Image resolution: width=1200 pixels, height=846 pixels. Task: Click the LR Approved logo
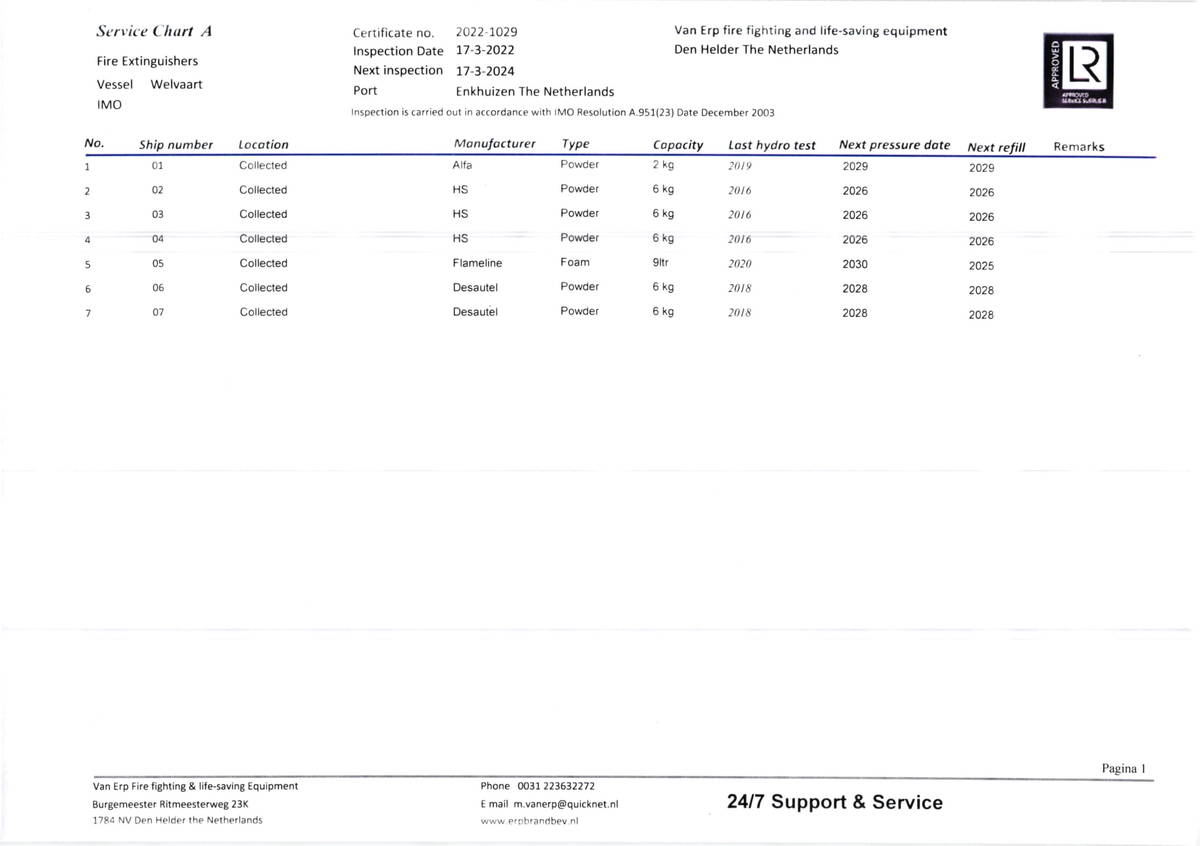tap(1079, 71)
